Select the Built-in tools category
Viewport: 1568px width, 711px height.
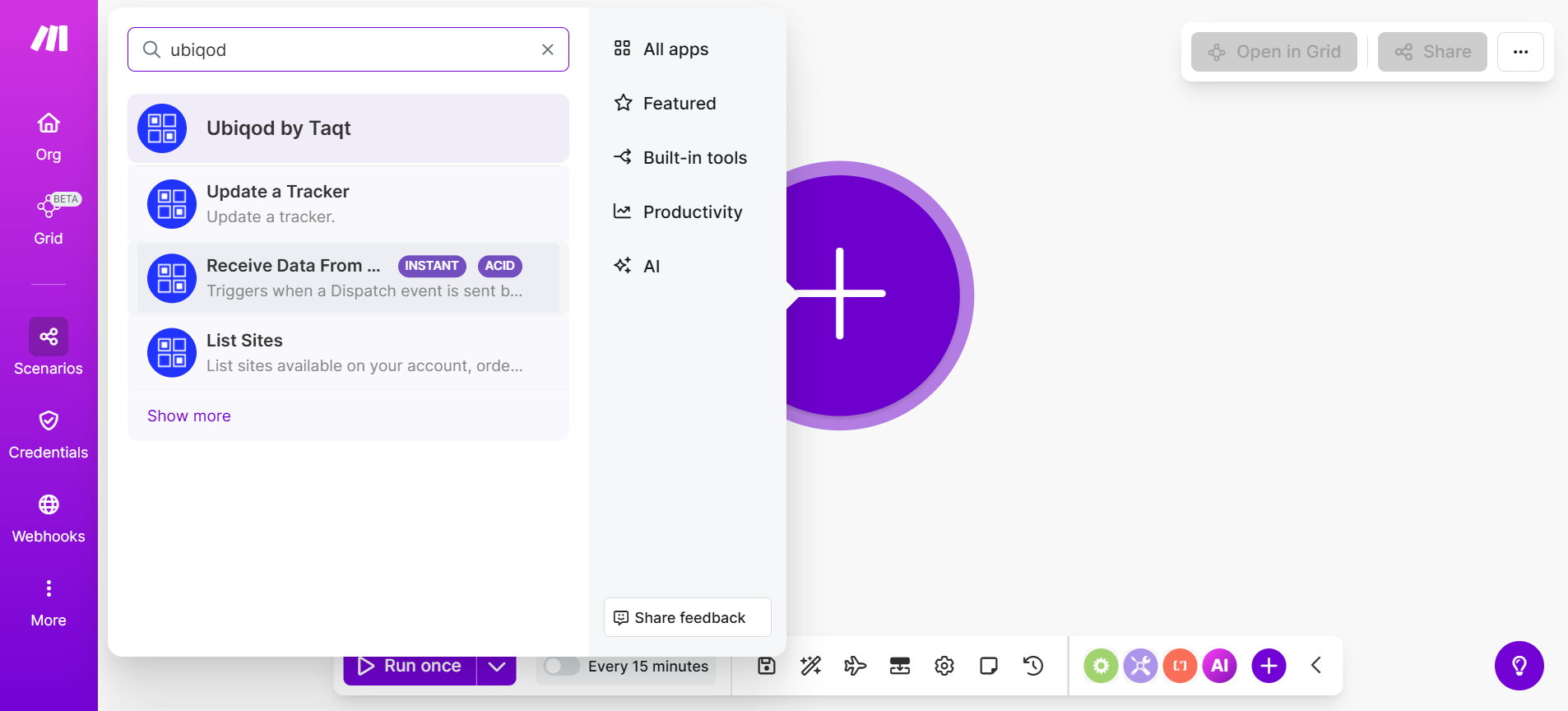pyautogui.click(x=694, y=158)
